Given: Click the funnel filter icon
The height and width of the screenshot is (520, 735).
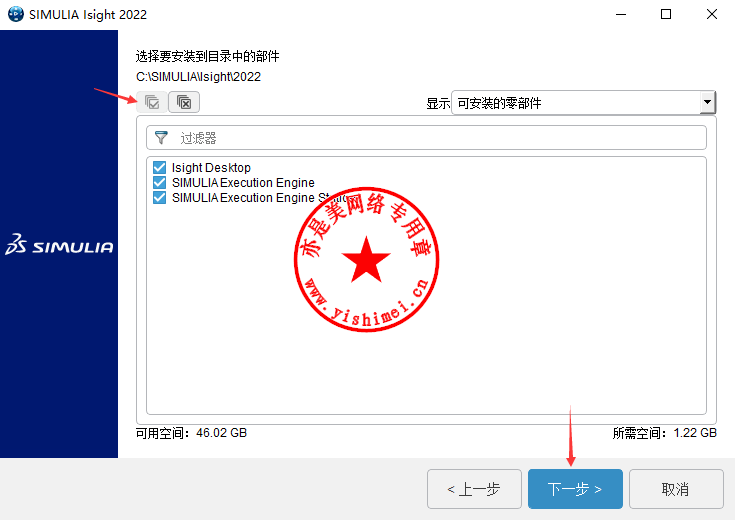Looking at the screenshot, I should tap(161, 137).
